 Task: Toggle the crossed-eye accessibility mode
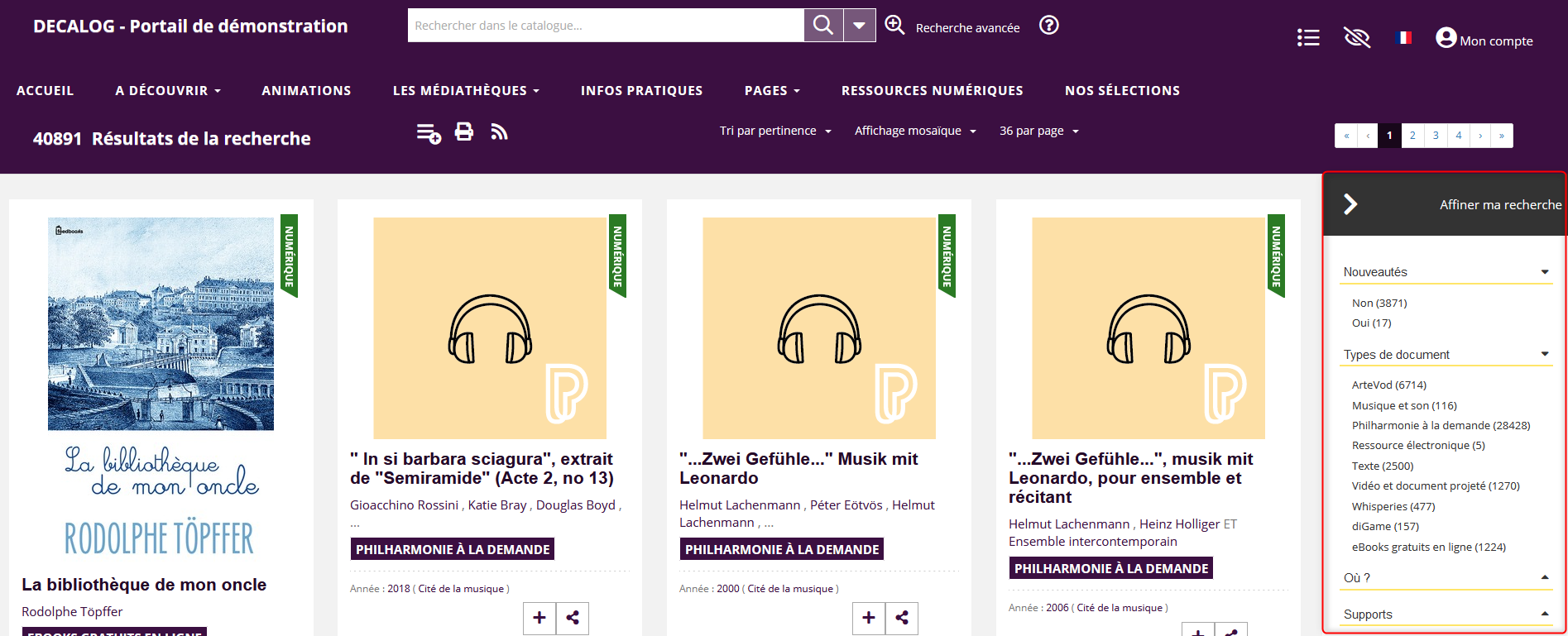[1357, 38]
